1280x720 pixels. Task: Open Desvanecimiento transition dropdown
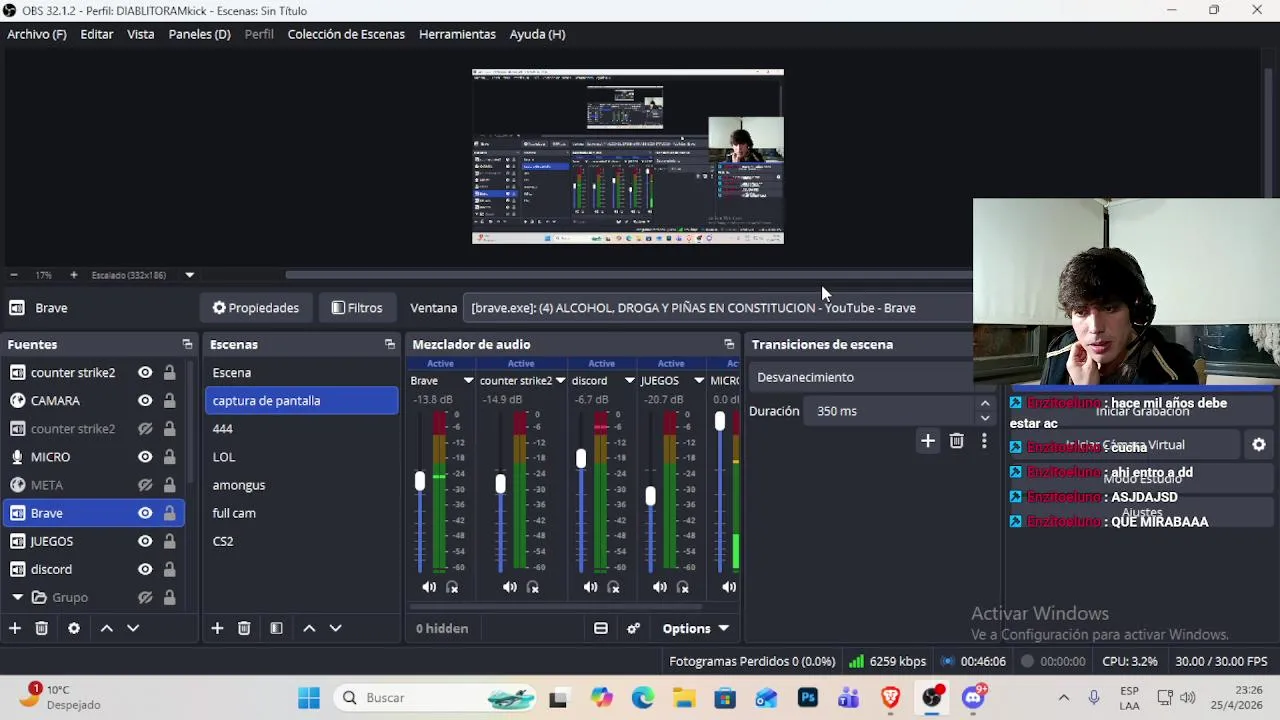tap(862, 377)
